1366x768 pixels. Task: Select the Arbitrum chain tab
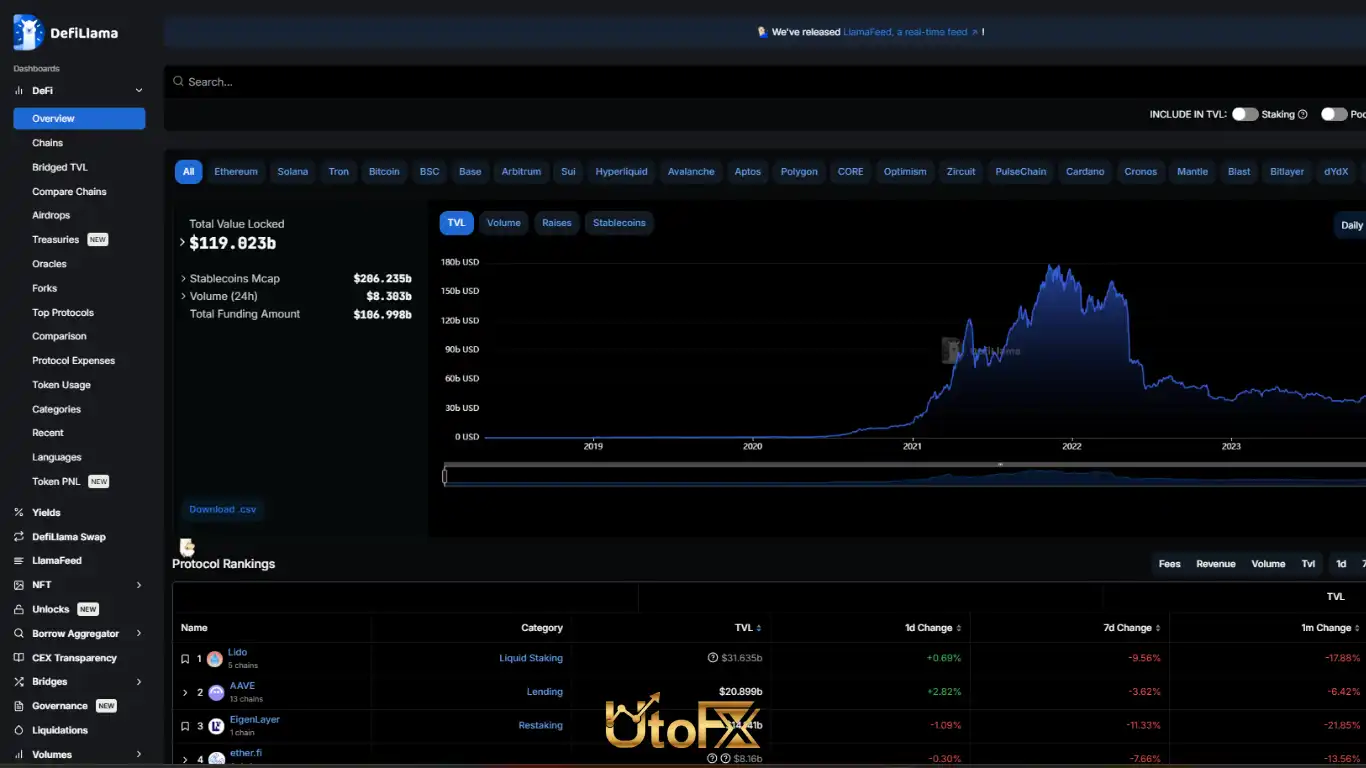[x=521, y=172]
